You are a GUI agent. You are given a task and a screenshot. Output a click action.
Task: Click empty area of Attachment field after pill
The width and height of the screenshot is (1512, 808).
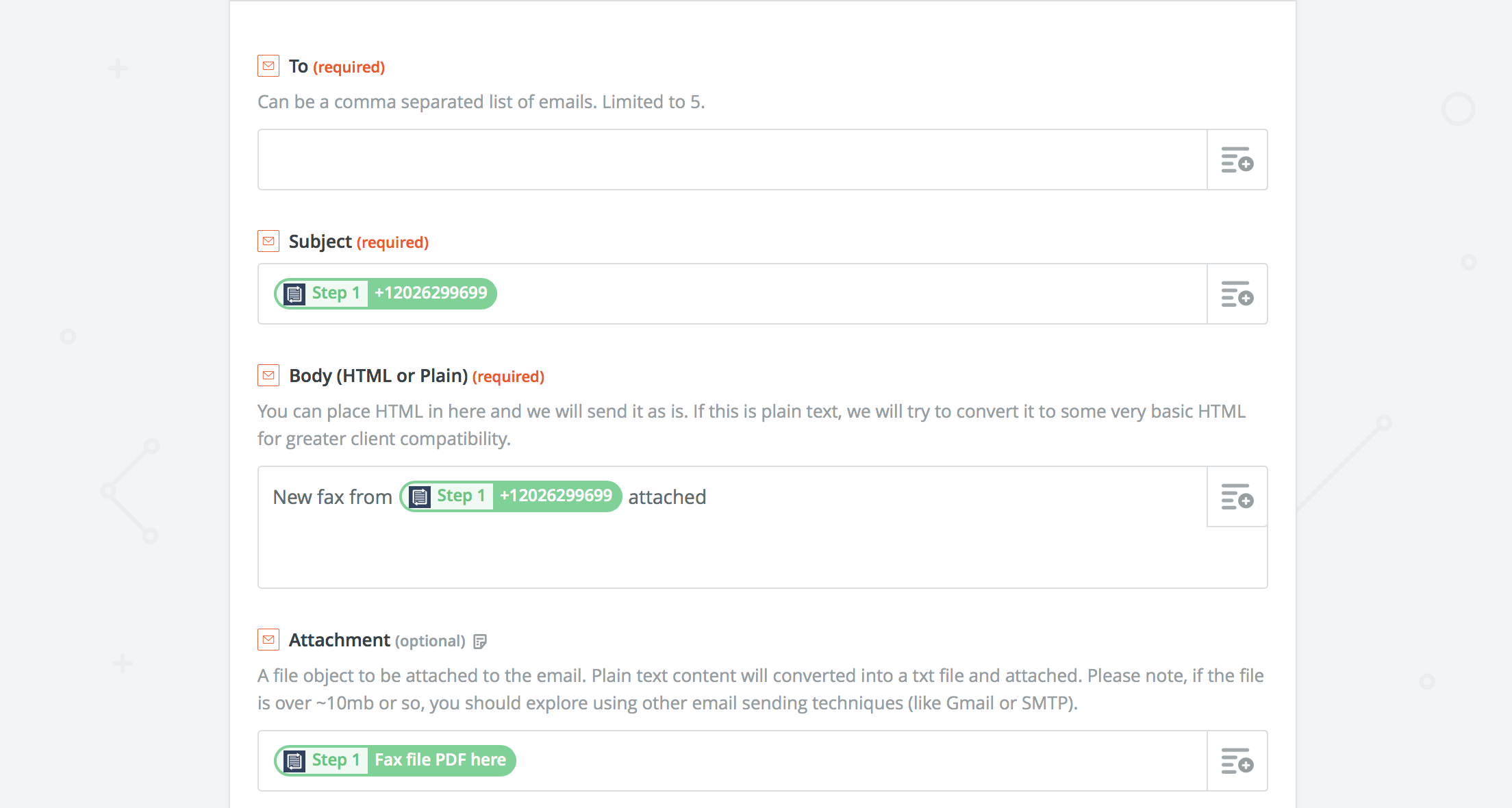pos(859,761)
